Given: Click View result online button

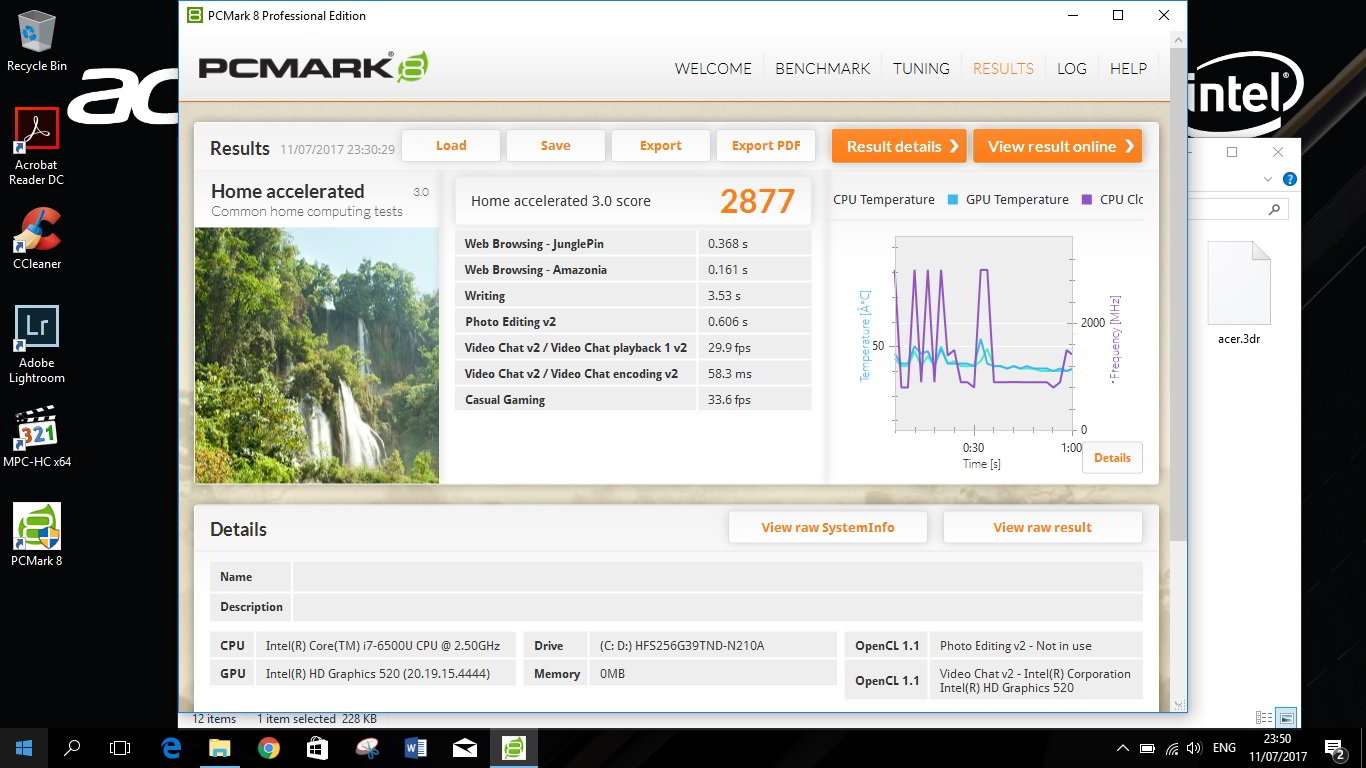Looking at the screenshot, I should tap(1057, 146).
